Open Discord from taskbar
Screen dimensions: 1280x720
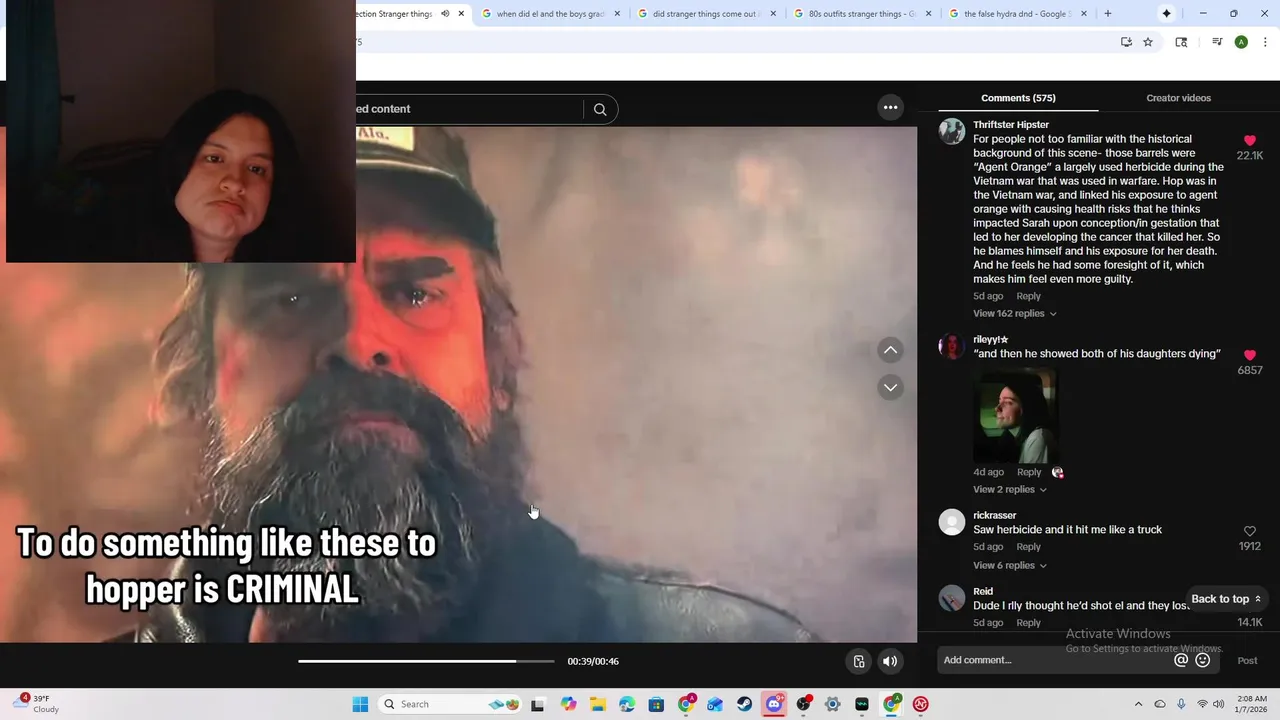773,704
